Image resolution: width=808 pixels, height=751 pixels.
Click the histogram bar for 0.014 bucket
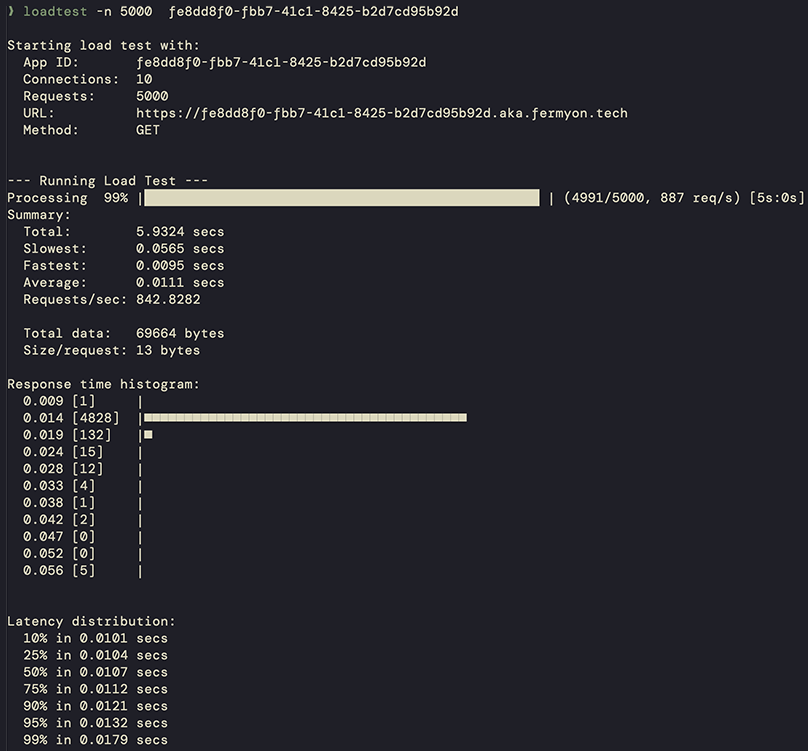click(306, 418)
